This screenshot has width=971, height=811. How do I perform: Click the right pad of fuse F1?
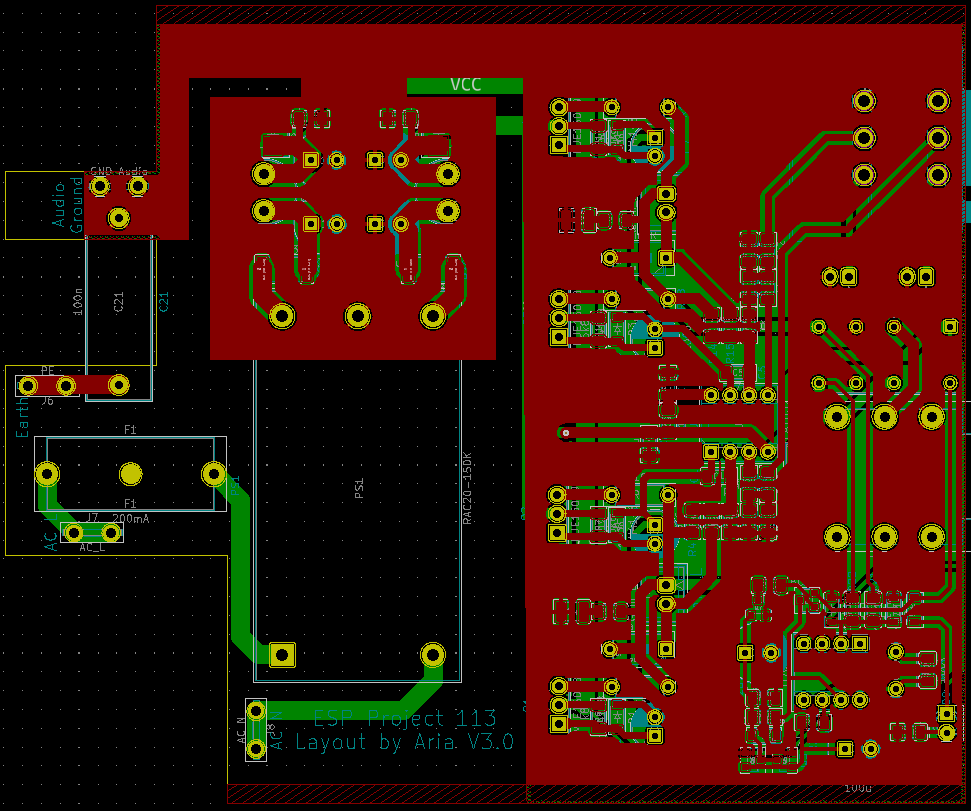(214, 474)
